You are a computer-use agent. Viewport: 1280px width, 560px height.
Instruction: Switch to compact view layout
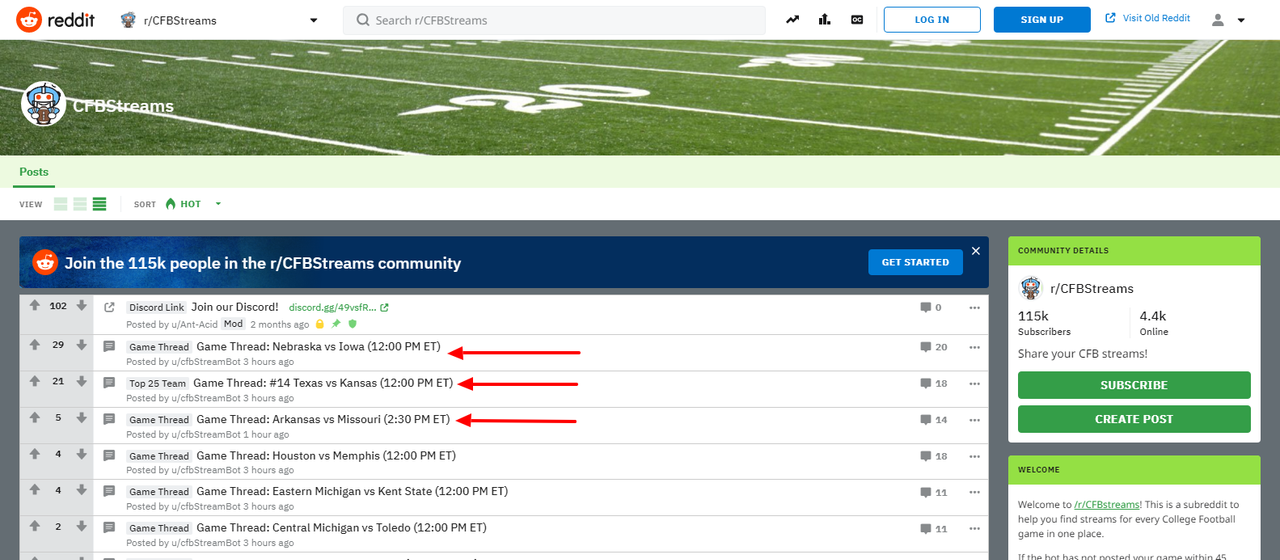(x=99, y=204)
